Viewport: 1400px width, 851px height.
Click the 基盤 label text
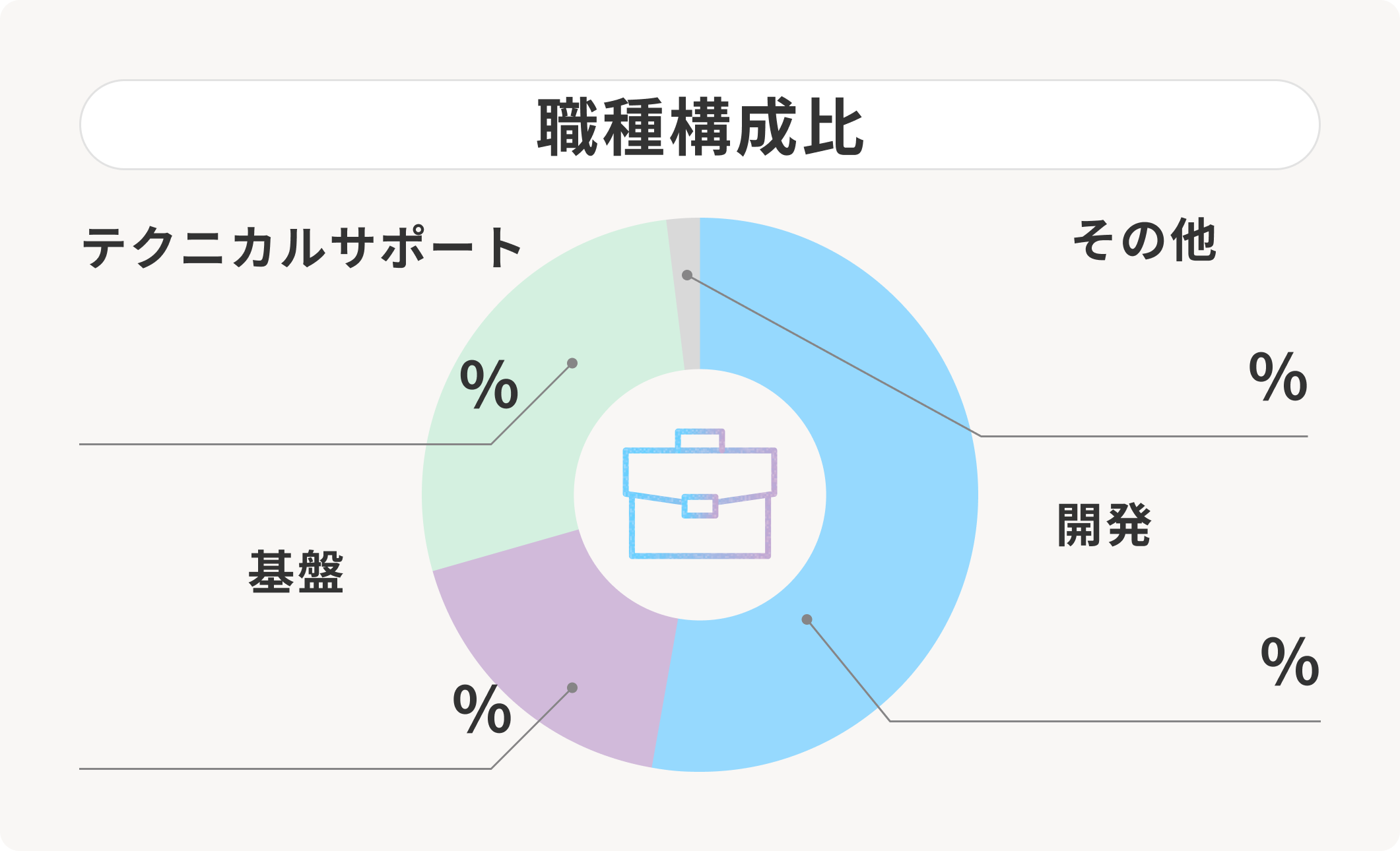pos(296,572)
